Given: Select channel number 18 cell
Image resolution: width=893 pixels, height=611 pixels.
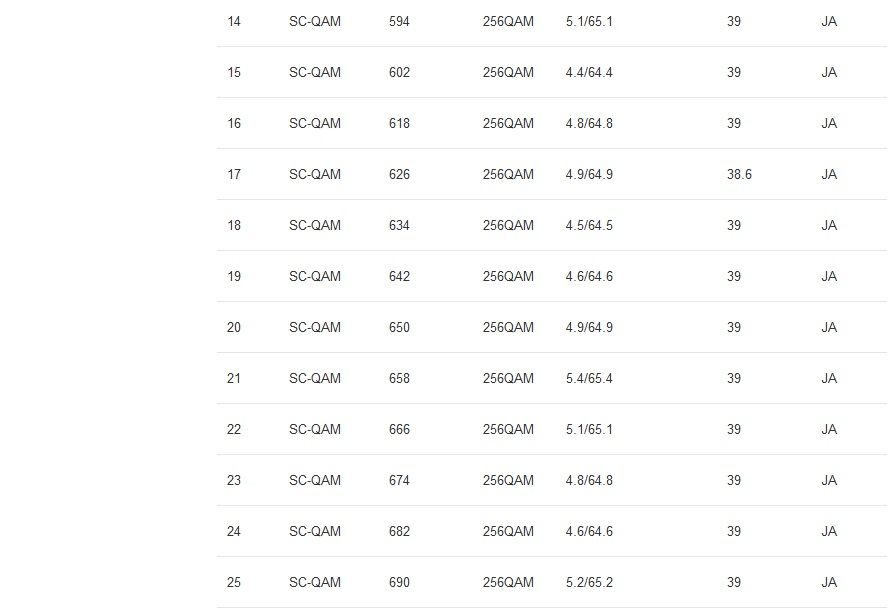Looking at the screenshot, I should tap(234, 225).
